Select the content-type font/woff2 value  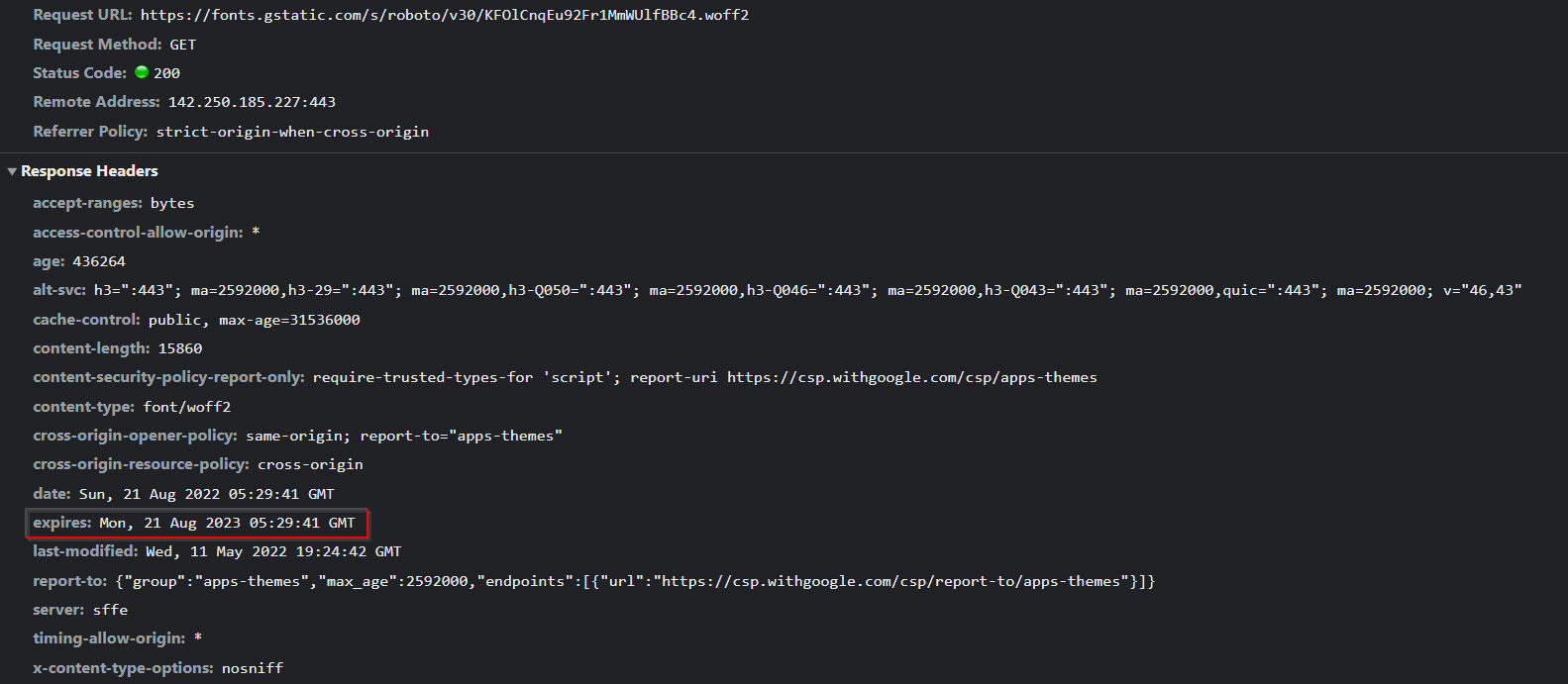pyautogui.click(x=186, y=407)
